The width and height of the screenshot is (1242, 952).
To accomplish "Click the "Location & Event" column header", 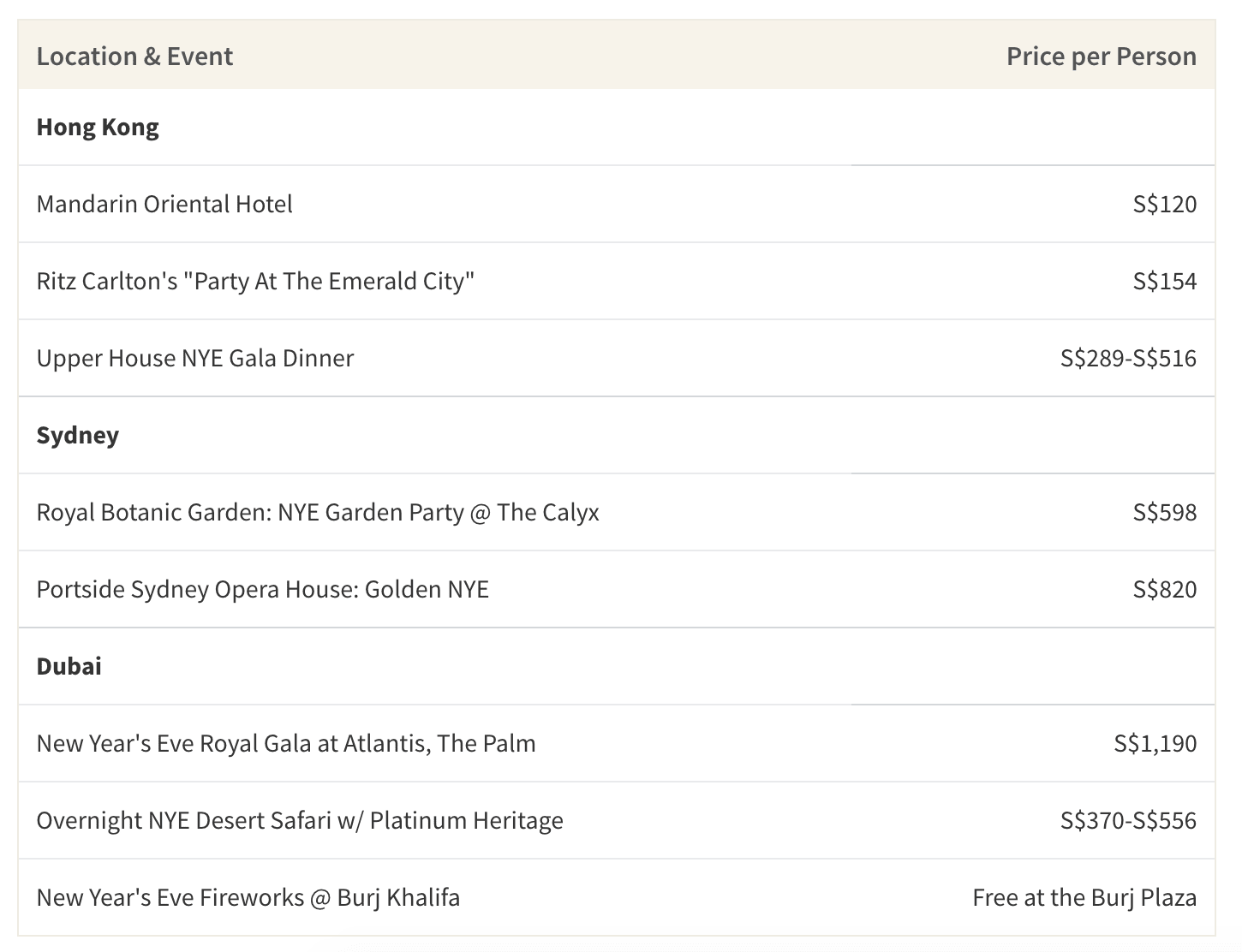I will [x=134, y=57].
